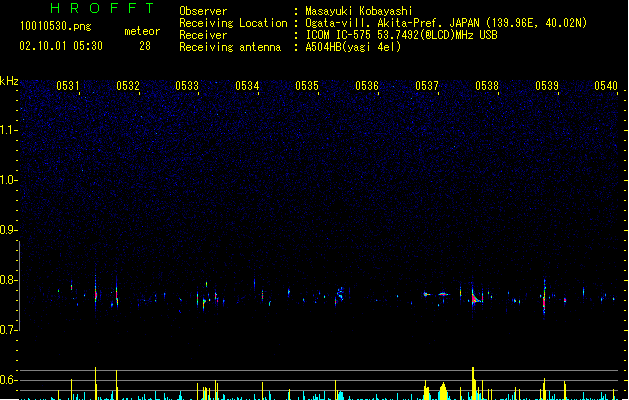Viewport: 629px width, 400px height.
Task: Click the 1.1 kHz axis label
Action: pyautogui.click(x=8, y=130)
